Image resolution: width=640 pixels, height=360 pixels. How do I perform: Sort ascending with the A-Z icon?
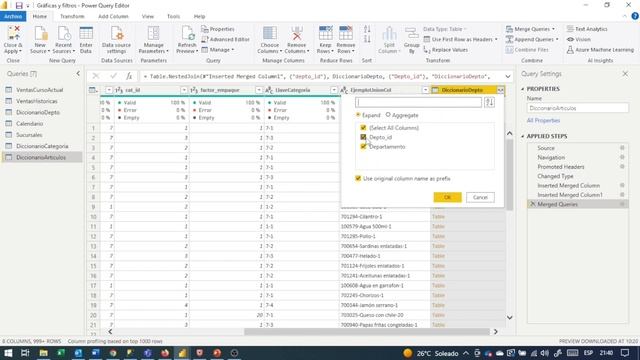click(367, 29)
